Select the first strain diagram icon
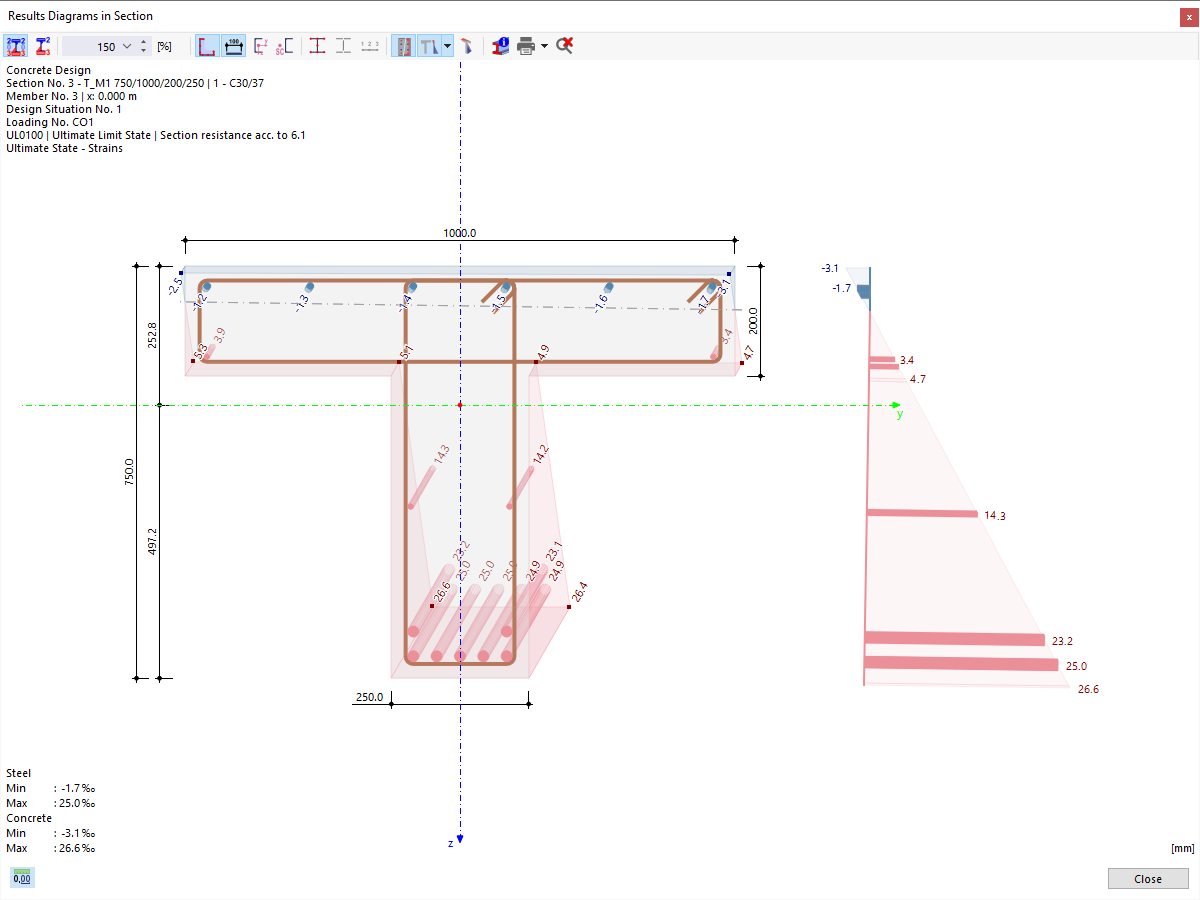Screen dimensions: 1200x900 pyautogui.click(x=15, y=46)
